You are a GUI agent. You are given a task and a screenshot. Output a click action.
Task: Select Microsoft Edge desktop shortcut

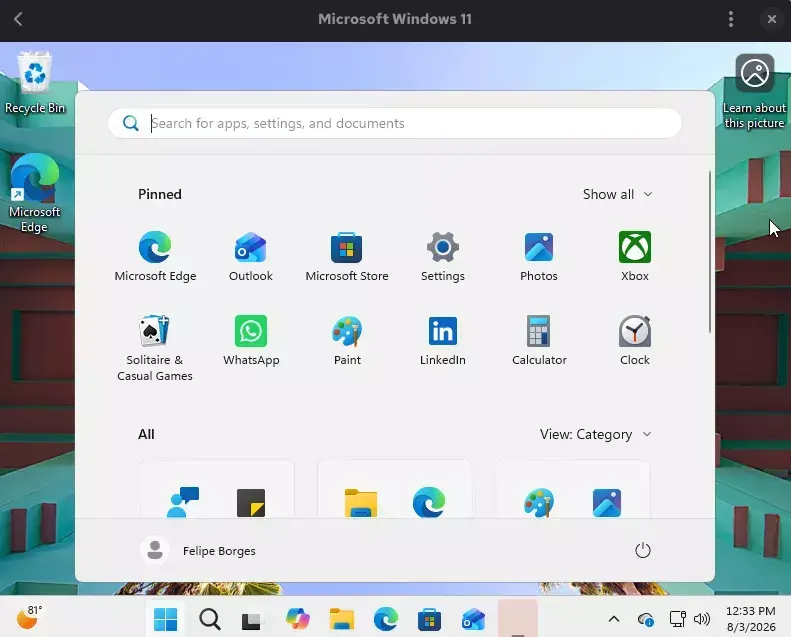(34, 193)
